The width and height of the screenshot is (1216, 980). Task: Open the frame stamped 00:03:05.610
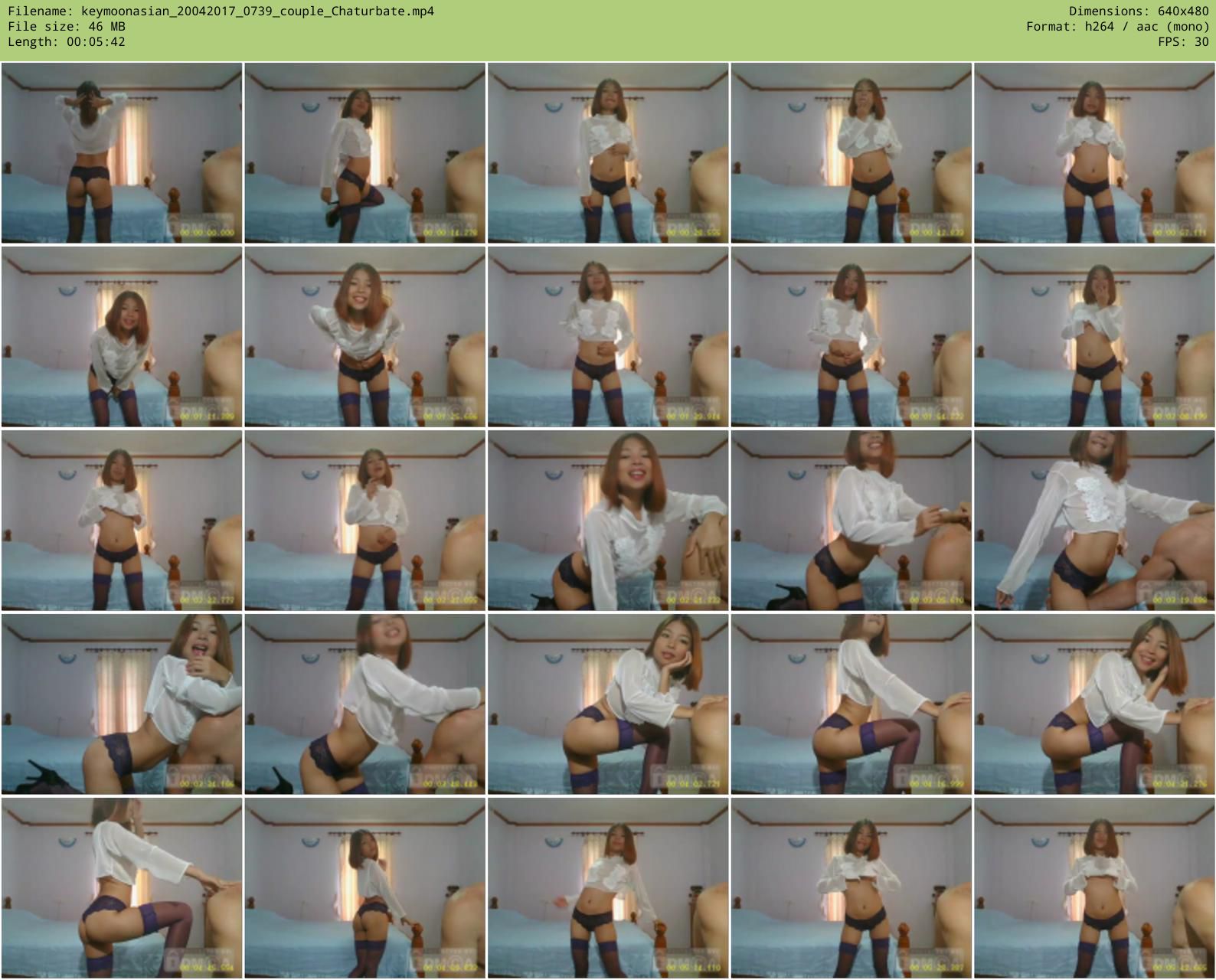coord(851,521)
